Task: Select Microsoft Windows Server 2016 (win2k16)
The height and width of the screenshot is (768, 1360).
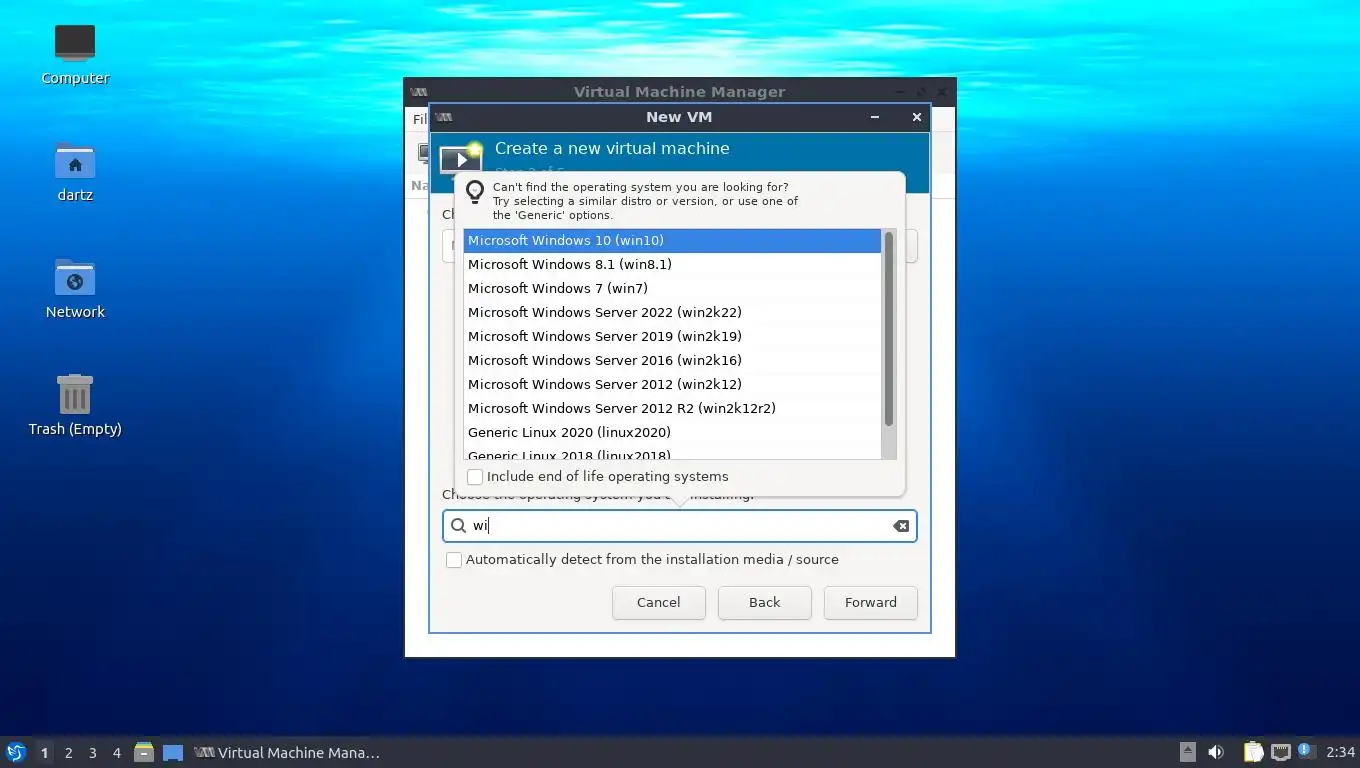Action: 672,361
